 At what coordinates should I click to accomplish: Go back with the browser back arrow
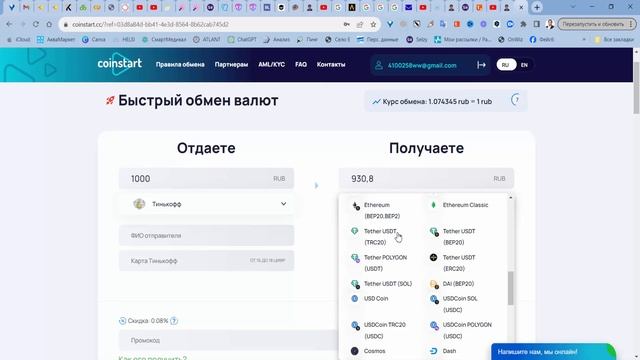(9, 24)
